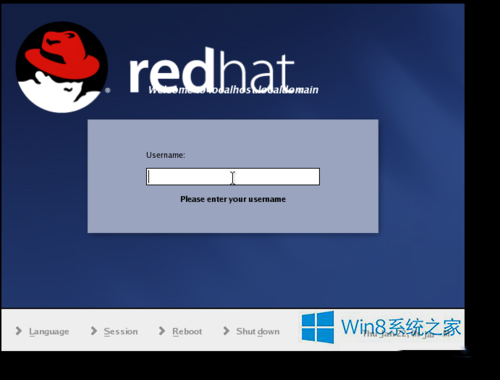Viewport: 500px width, 380px height.
Task: Open the Session menu
Action: tap(121, 332)
